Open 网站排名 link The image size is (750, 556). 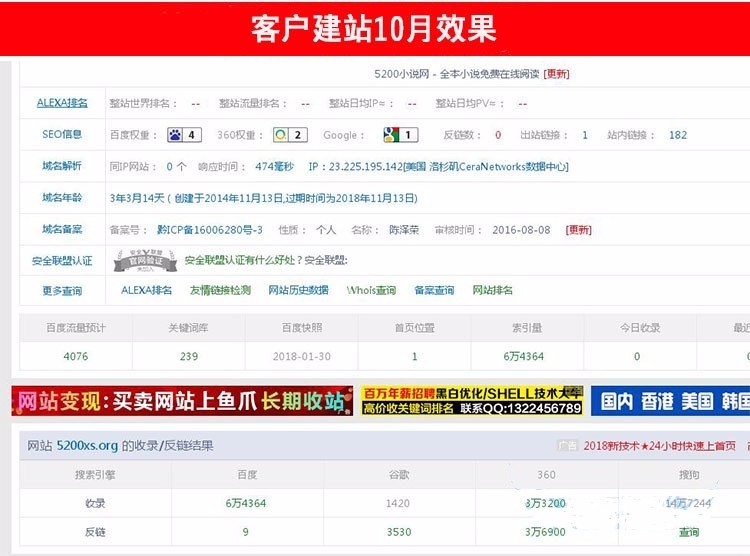[x=492, y=290]
